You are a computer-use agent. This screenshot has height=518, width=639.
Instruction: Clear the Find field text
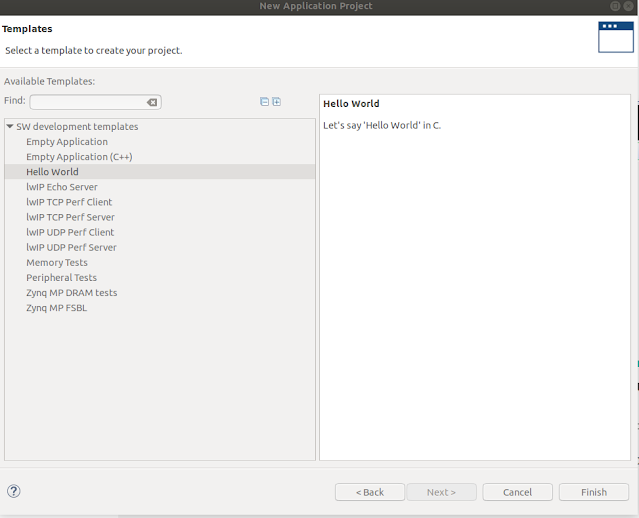coord(152,102)
